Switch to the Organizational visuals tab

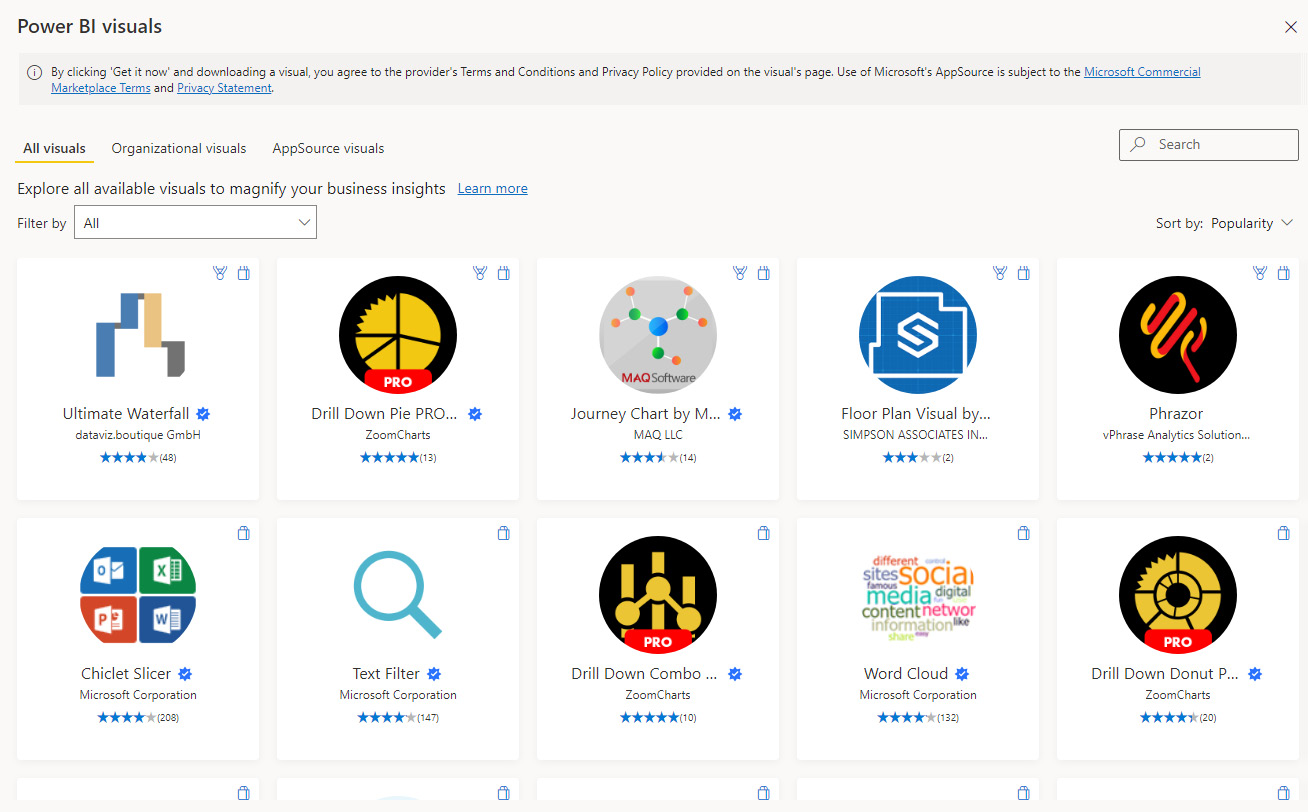pyautogui.click(x=179, y=148)
